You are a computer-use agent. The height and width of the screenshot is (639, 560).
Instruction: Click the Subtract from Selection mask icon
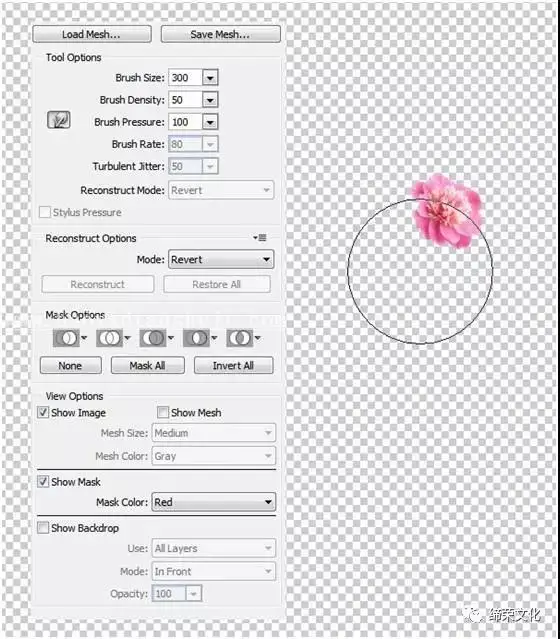pyautogui.click(x=153, y=338)
